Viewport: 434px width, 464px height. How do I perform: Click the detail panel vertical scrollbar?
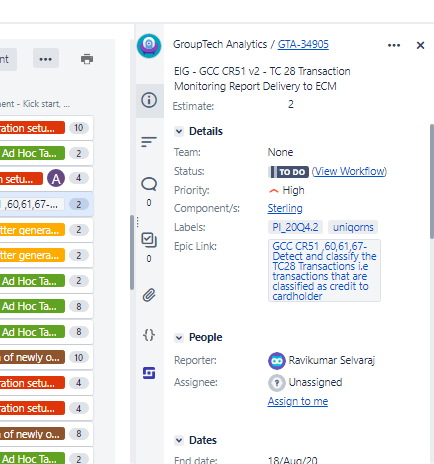point(432,181)
